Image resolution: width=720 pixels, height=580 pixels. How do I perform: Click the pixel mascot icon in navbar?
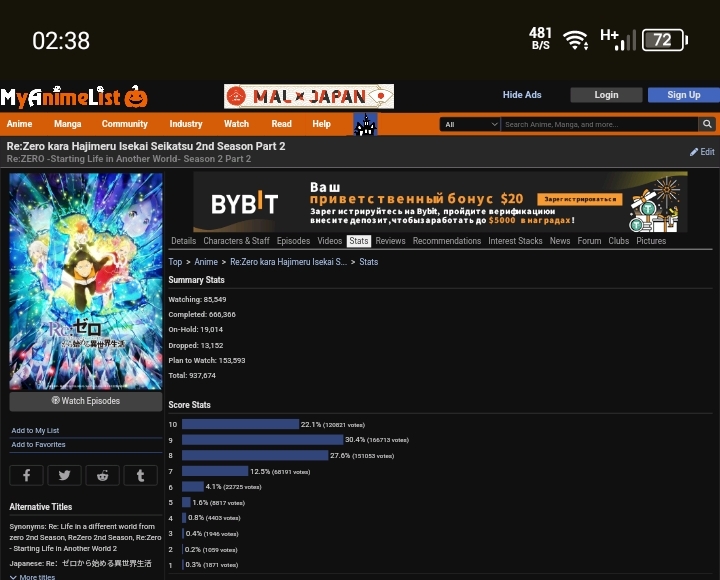point(365,125)
